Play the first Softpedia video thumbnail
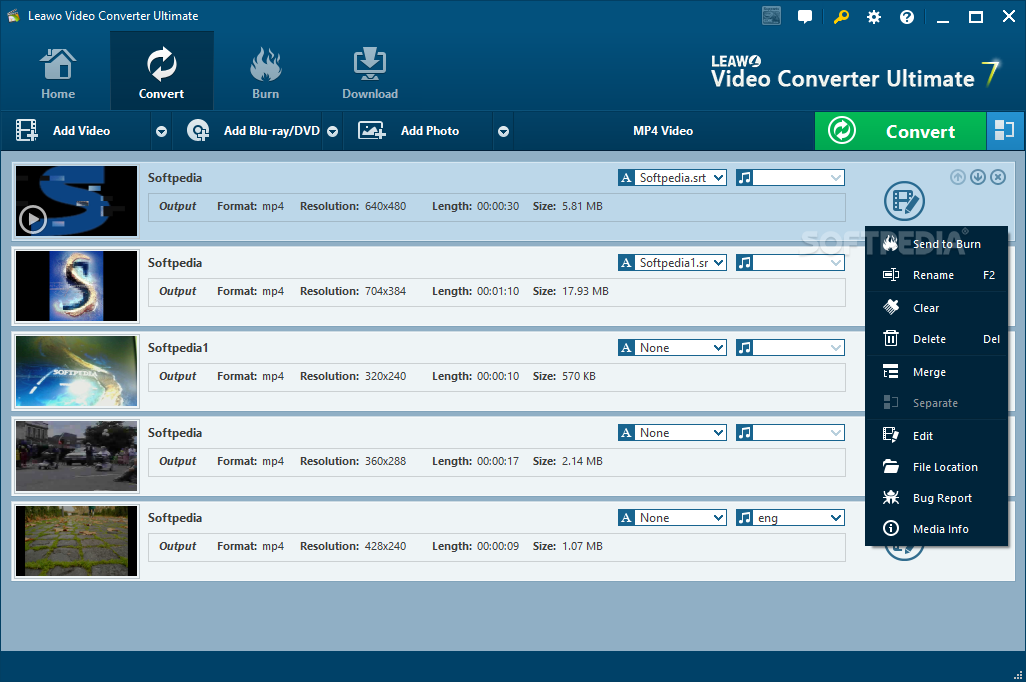 pos(33,219)
